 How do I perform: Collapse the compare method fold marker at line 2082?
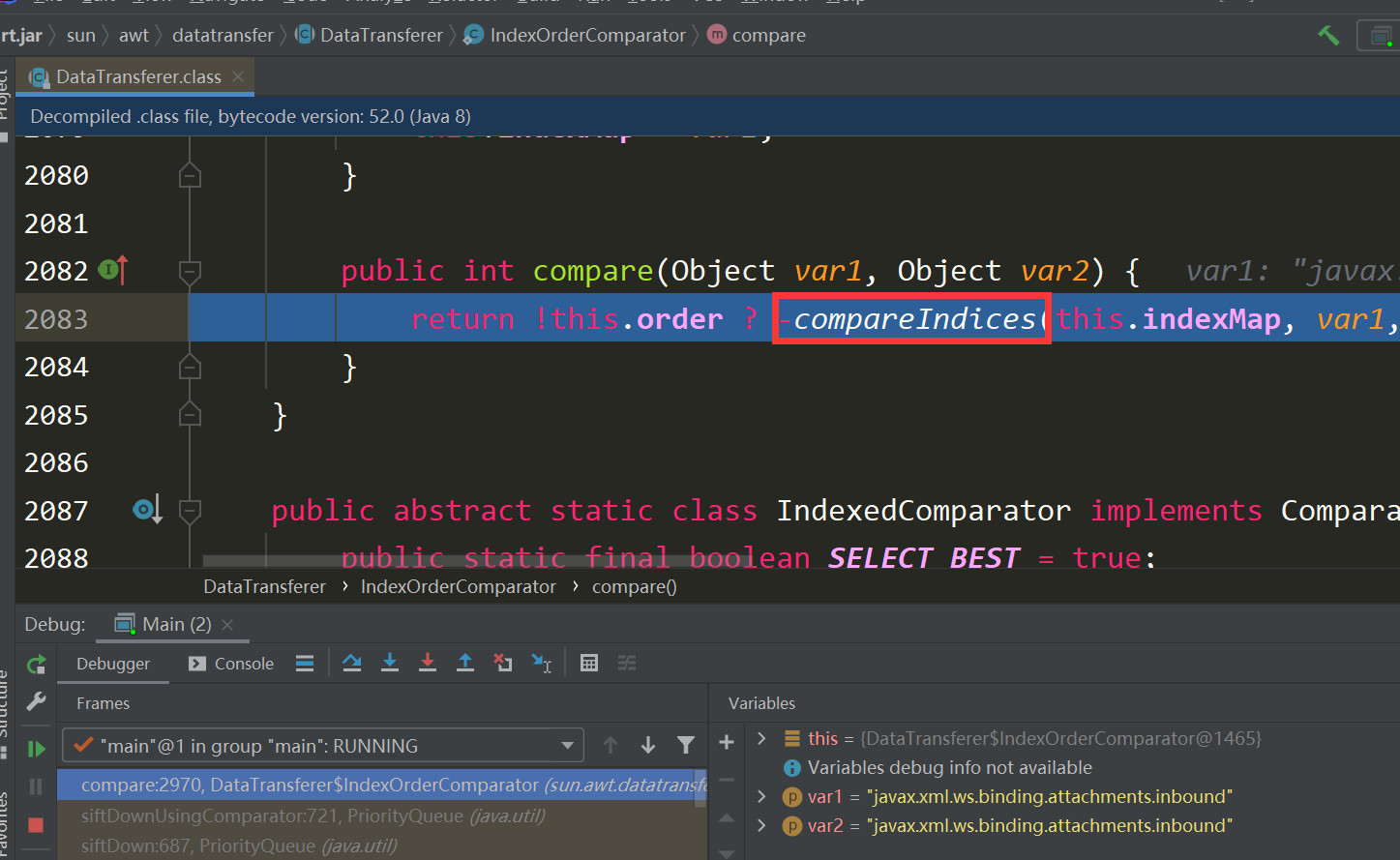pos(190,271)
